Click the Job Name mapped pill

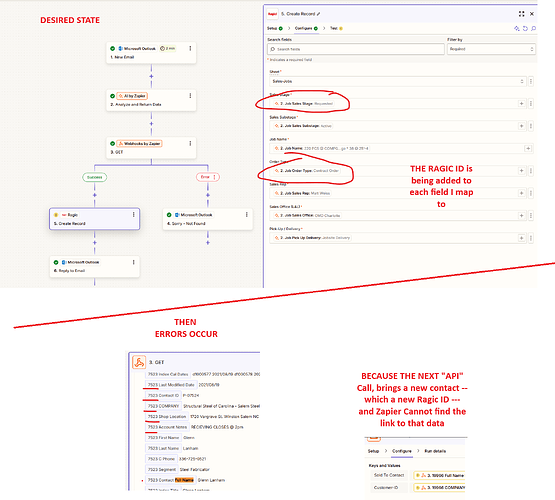(x=322, y=148)
